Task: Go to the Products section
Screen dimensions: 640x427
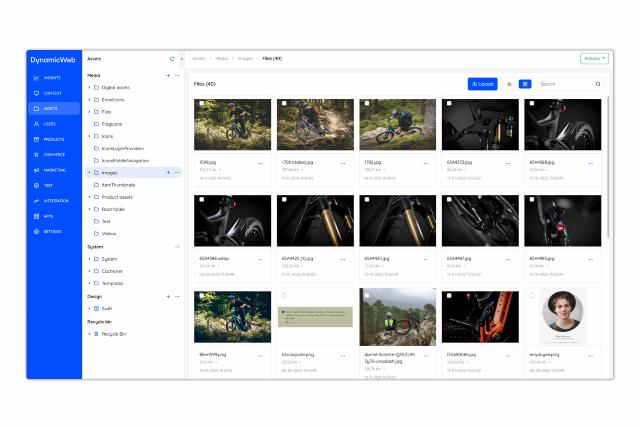Action: tap(52, 139)
